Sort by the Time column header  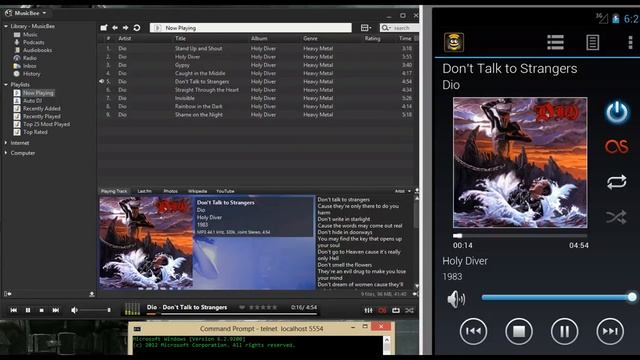click(405, 38)
